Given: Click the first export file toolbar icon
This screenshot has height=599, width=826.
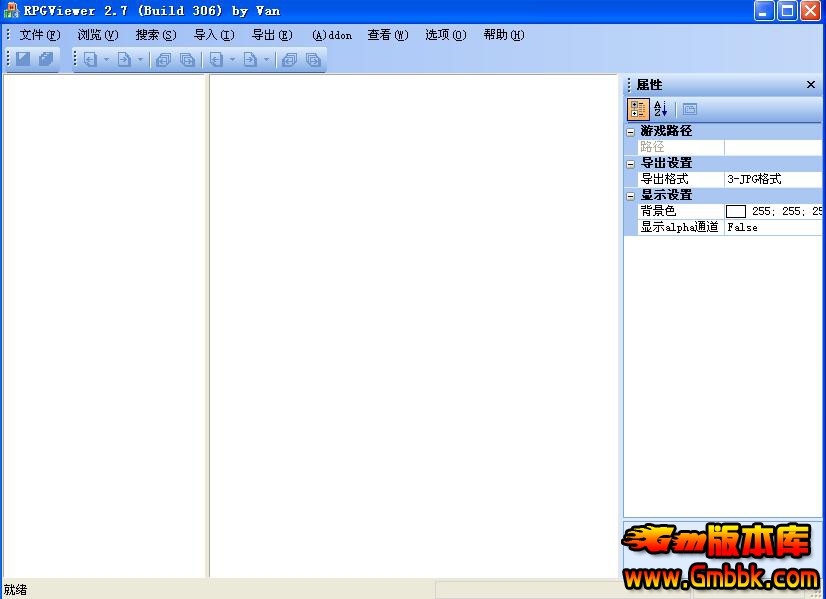Looking at the screenshot, I should point(124,59).
